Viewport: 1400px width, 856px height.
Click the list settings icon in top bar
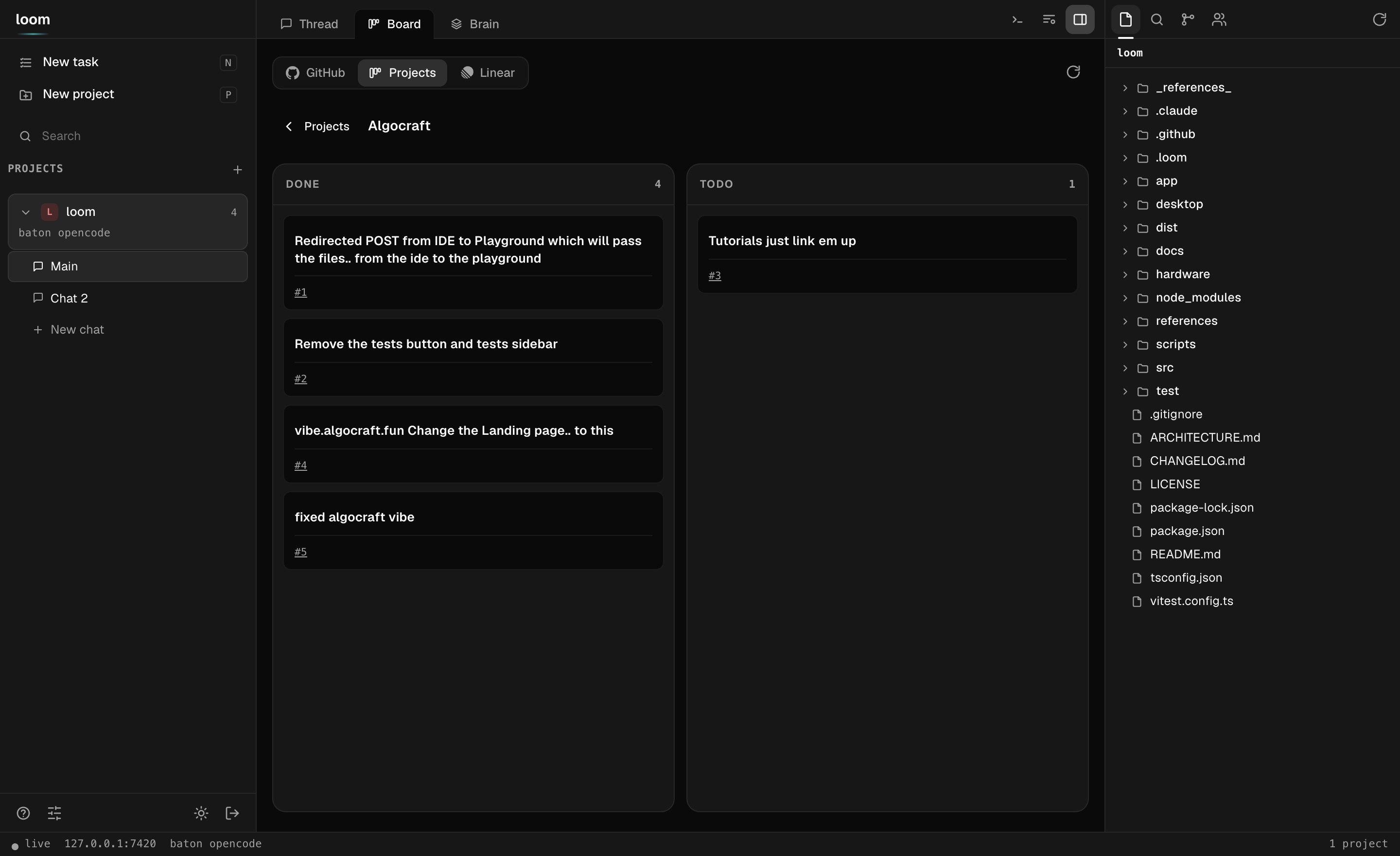click(x=1049, y=20)
